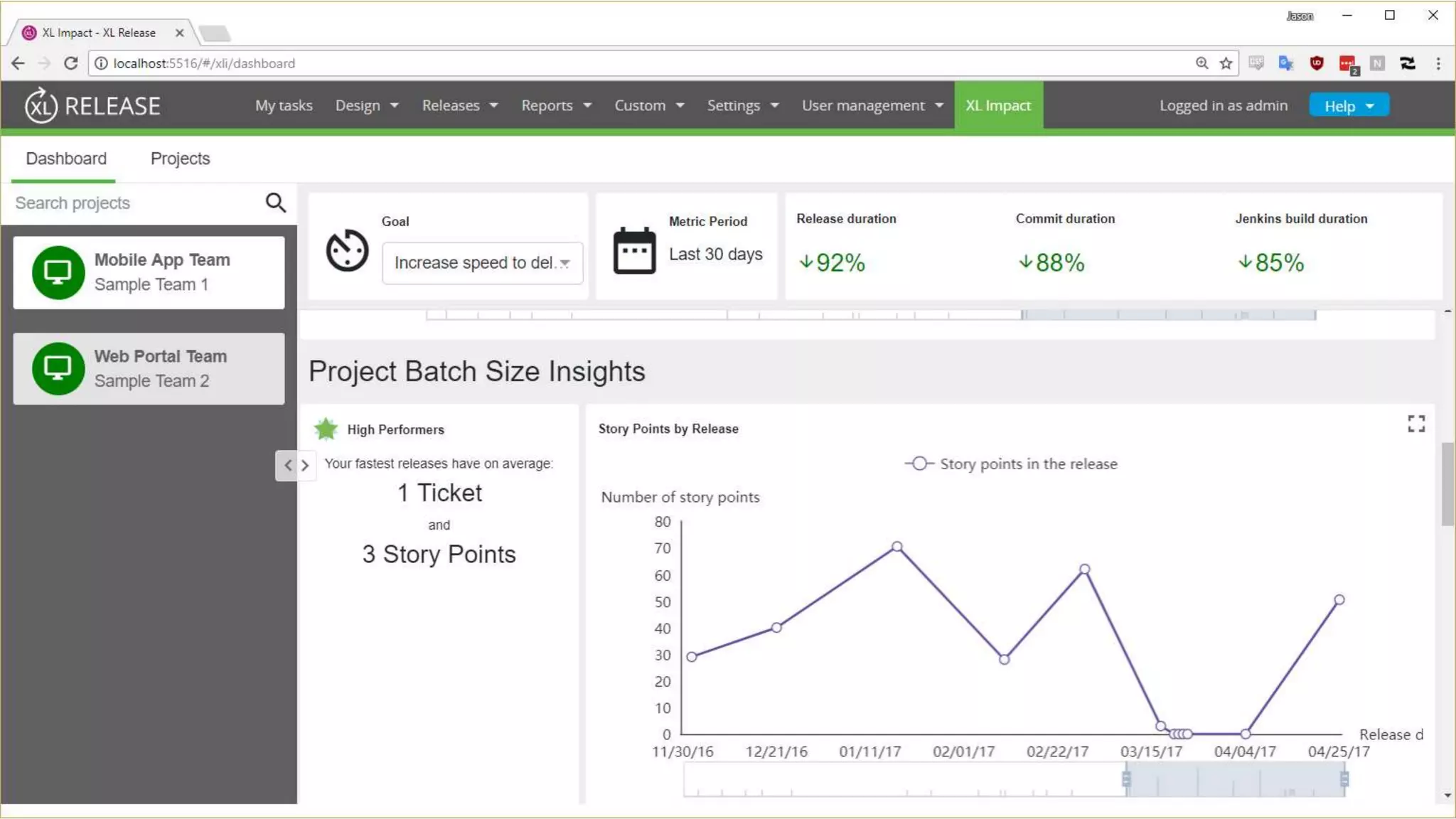The image size is (1456, 819).
Task: Click the Mobile App Team monitor icon
Action: [58, 272]
